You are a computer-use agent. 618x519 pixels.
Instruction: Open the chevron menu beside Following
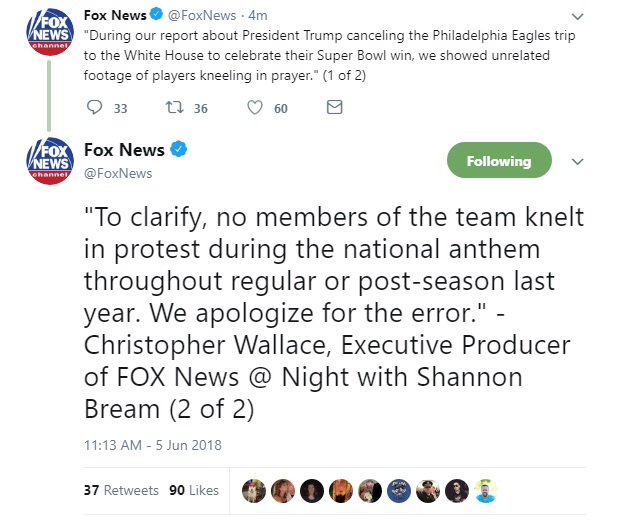tap(576, 161)
